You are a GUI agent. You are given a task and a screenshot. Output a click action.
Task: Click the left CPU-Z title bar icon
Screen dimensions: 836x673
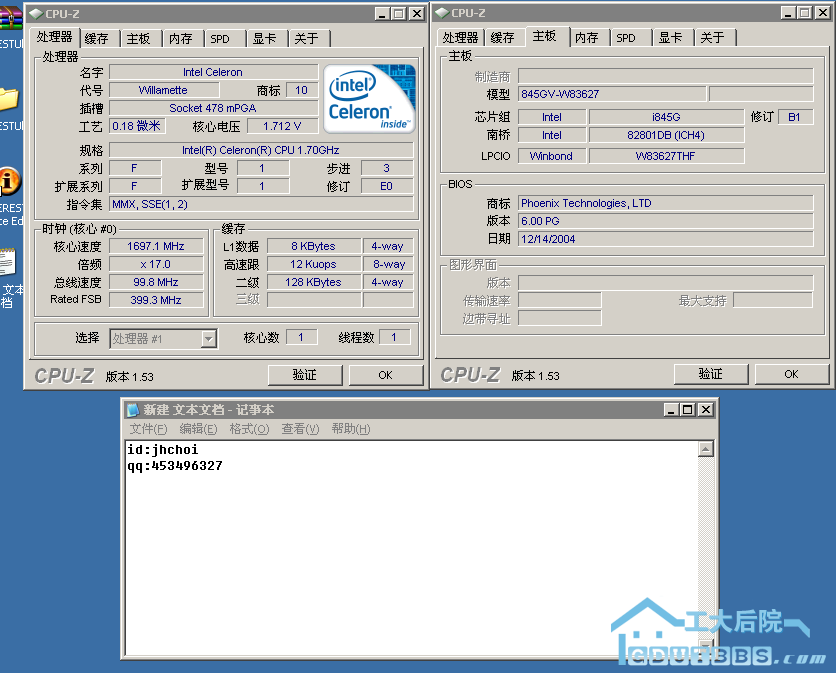coord(36,14)
